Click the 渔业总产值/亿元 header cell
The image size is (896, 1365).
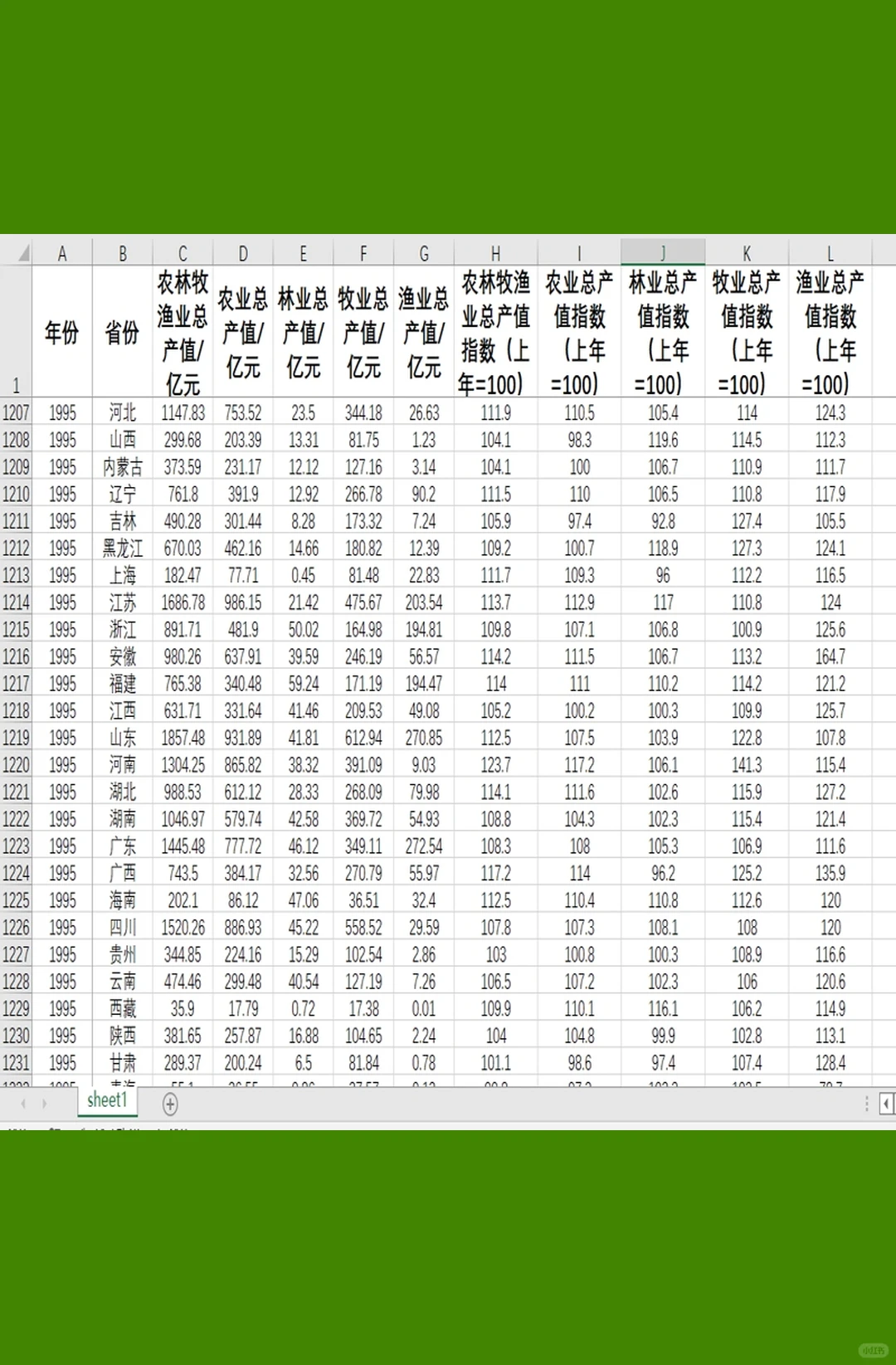[424, 332]
